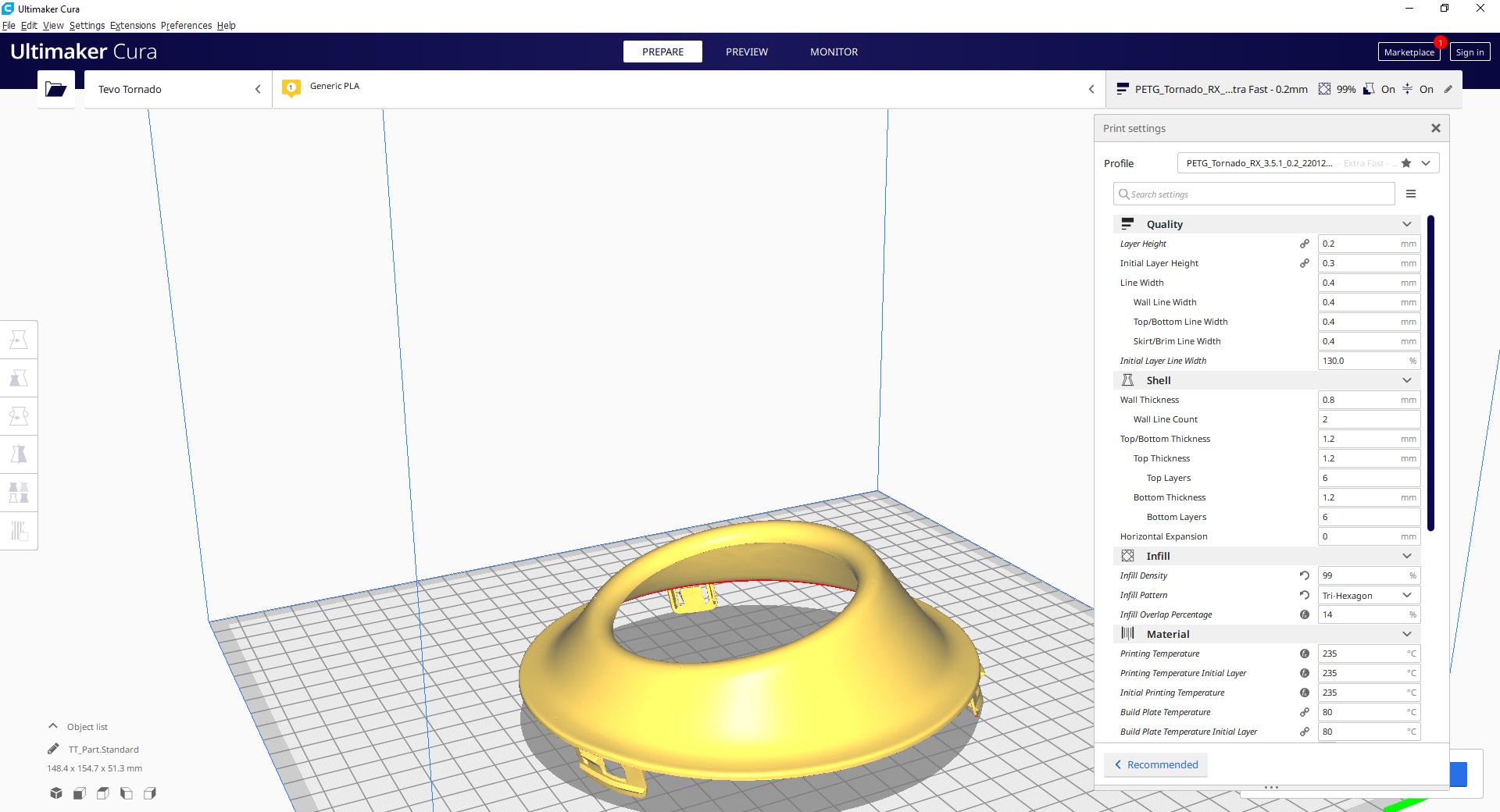Select the Scale tool in left toolbar
1500x812 pixels.
(19, 378)
